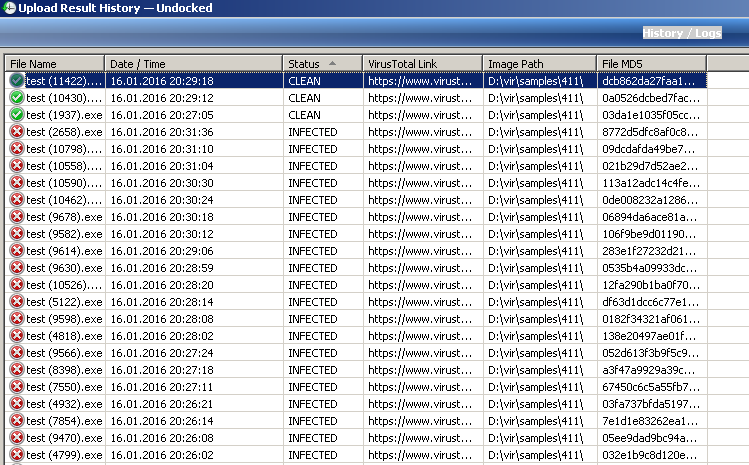
Task: Click the clean icon for test (11422)
Action: [17, 80]
